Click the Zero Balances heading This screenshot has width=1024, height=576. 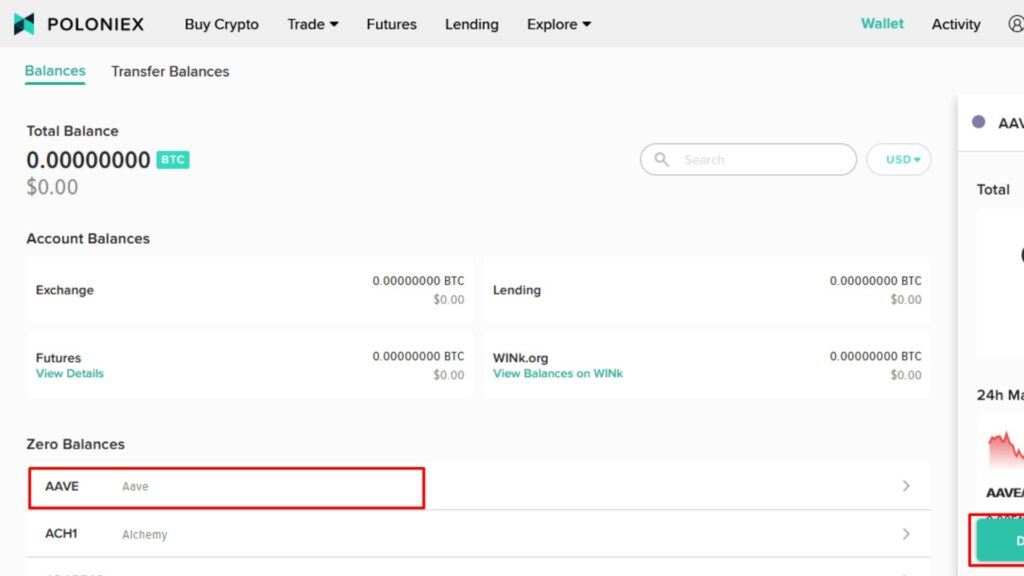click(75, 444)
